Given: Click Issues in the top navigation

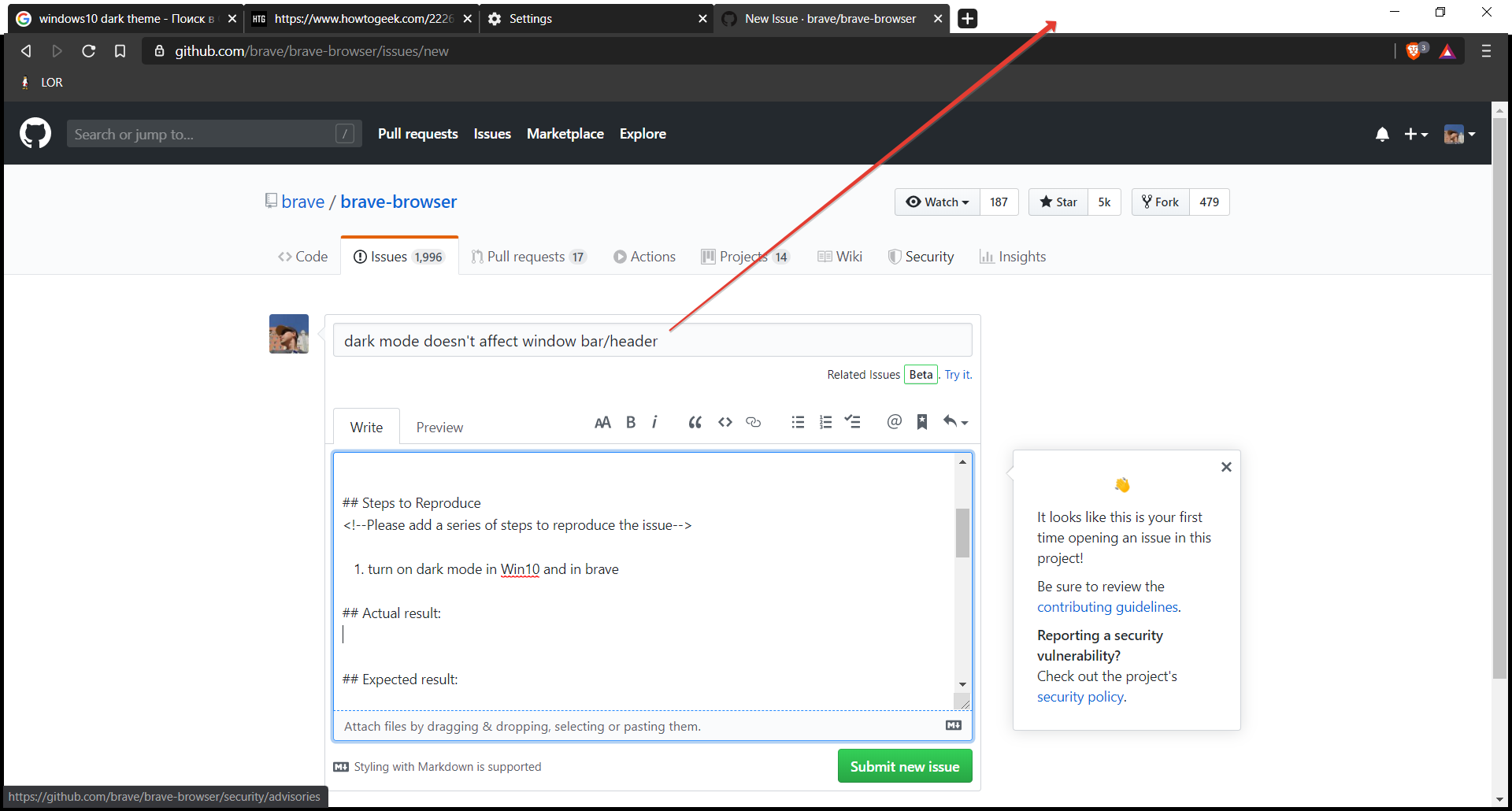Looking at the screenshot, I should [492, 134].
